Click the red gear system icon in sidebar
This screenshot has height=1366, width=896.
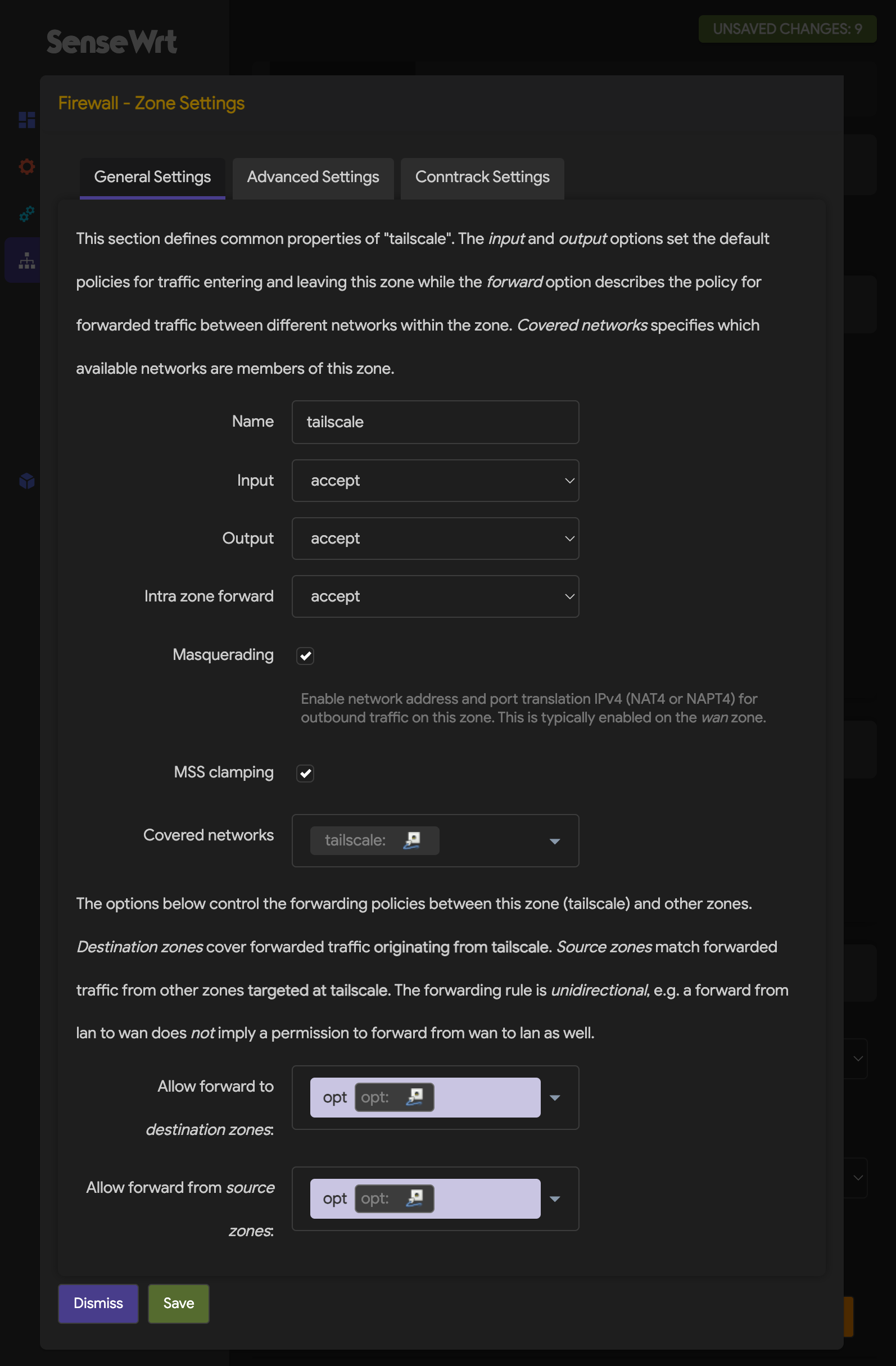(x=26, y=166)
